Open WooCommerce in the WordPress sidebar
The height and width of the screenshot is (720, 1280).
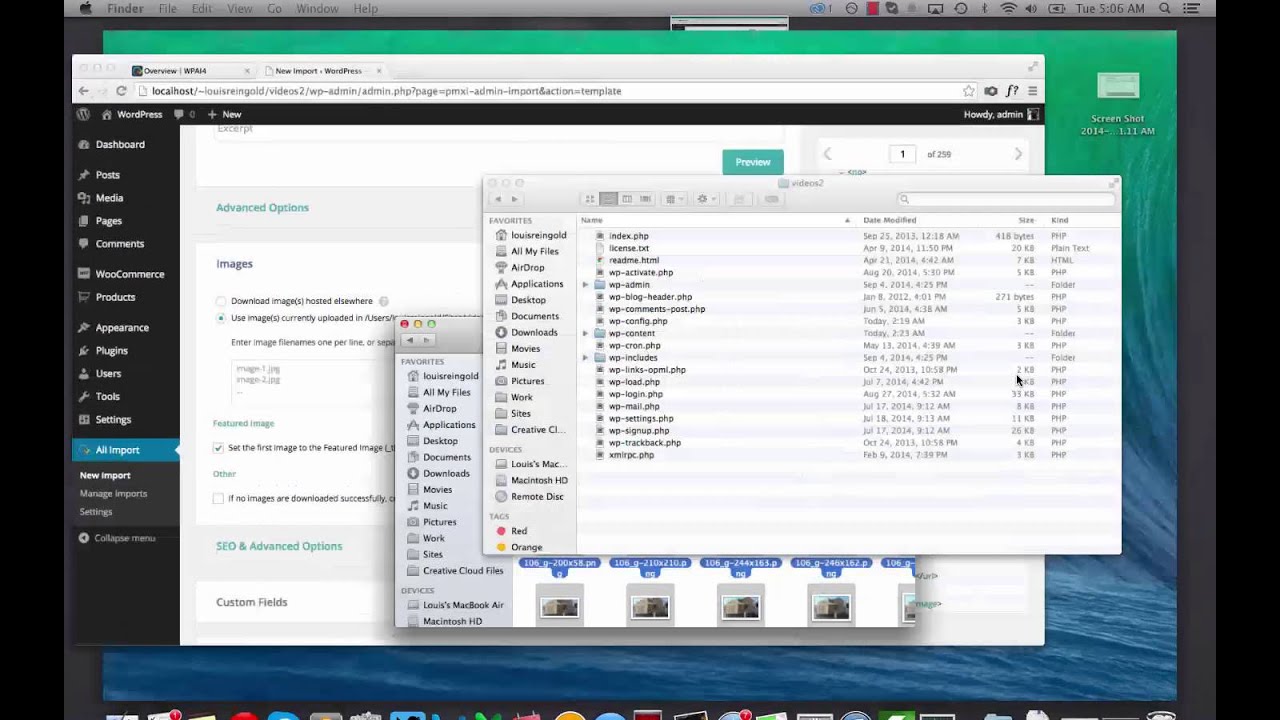tap(129, 274)
